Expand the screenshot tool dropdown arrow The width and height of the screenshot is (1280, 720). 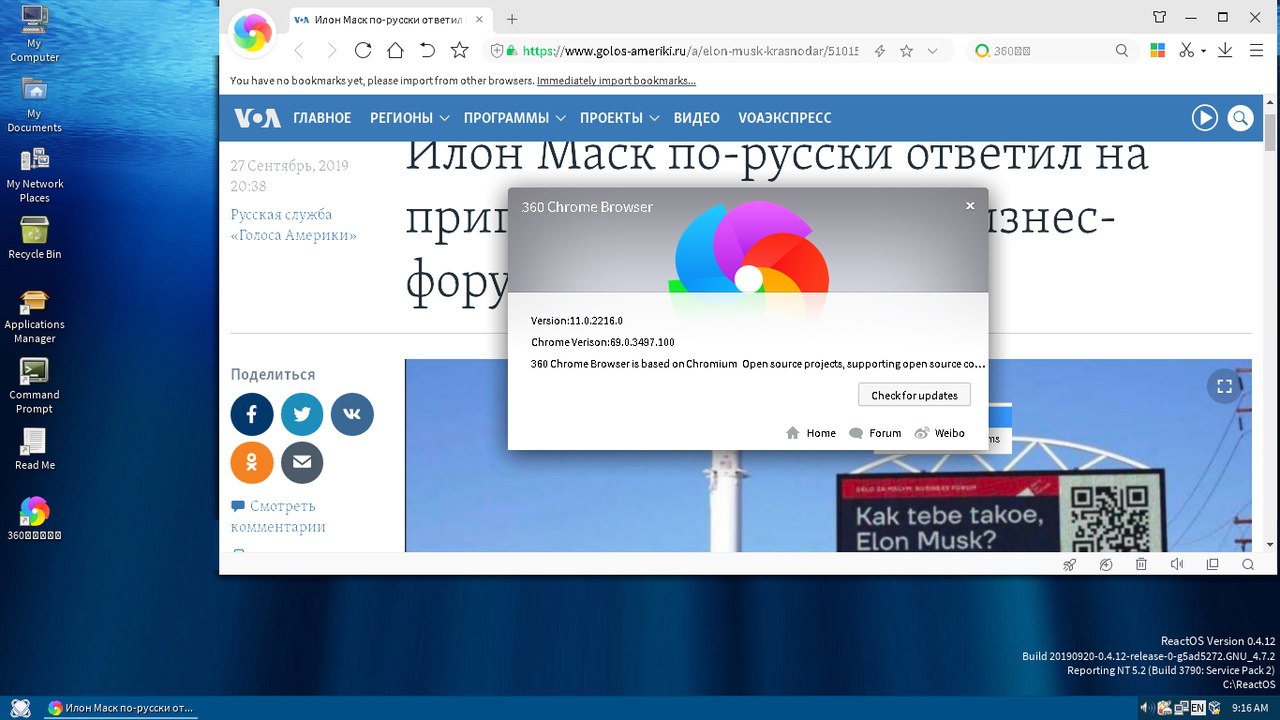click(x=1203, y=51)
